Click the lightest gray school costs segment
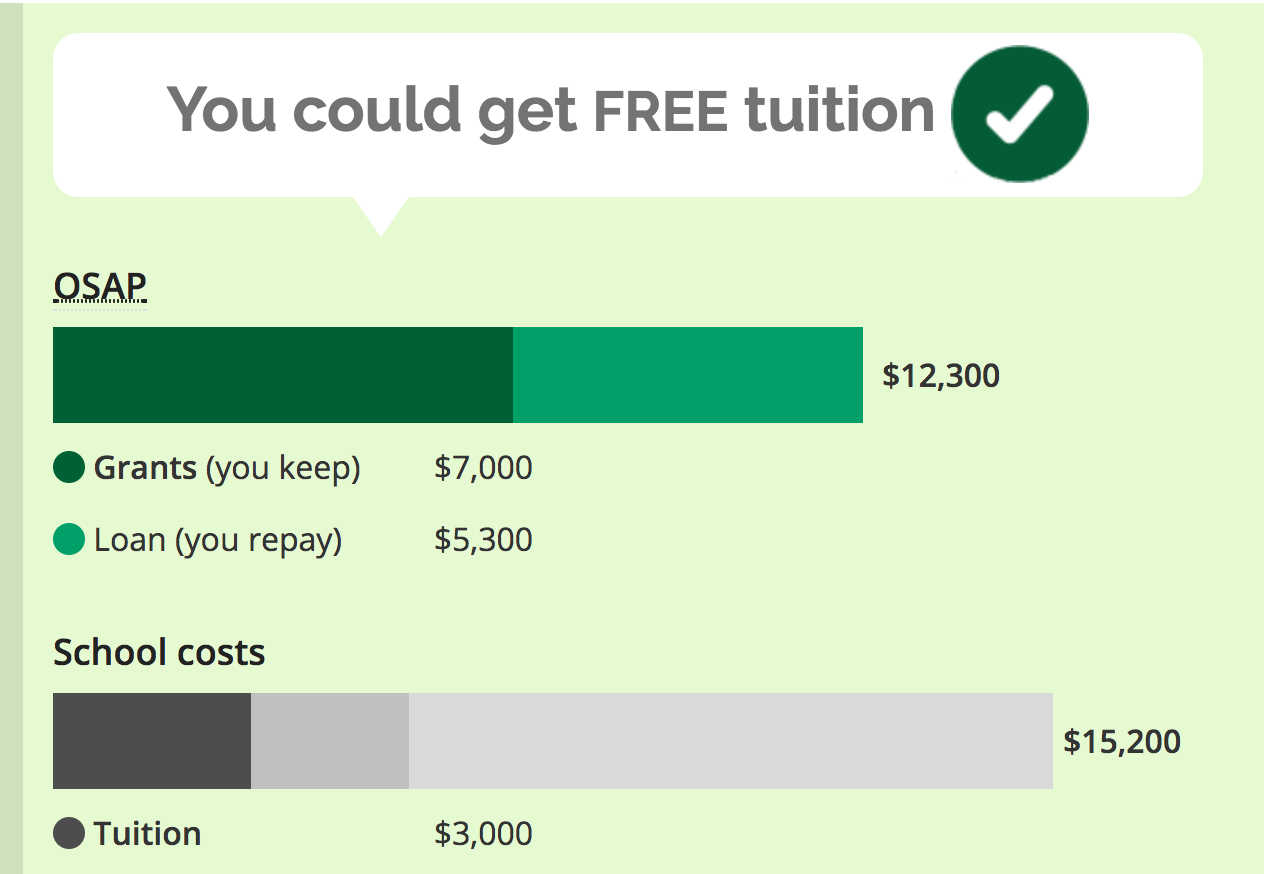The width and height of the screenshot is (1264, 874). (731, 741)
